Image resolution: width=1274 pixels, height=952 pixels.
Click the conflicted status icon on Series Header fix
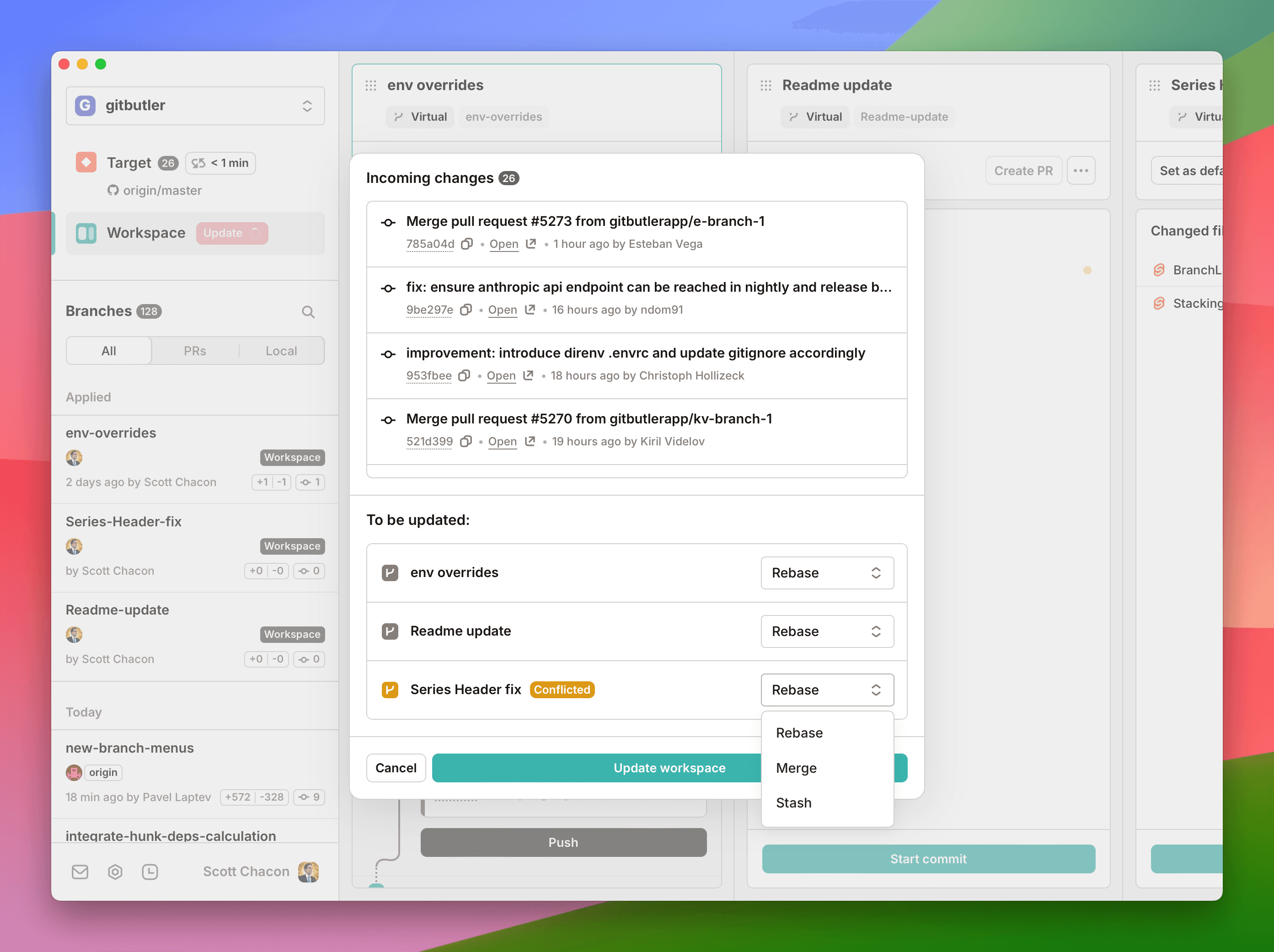391,690
